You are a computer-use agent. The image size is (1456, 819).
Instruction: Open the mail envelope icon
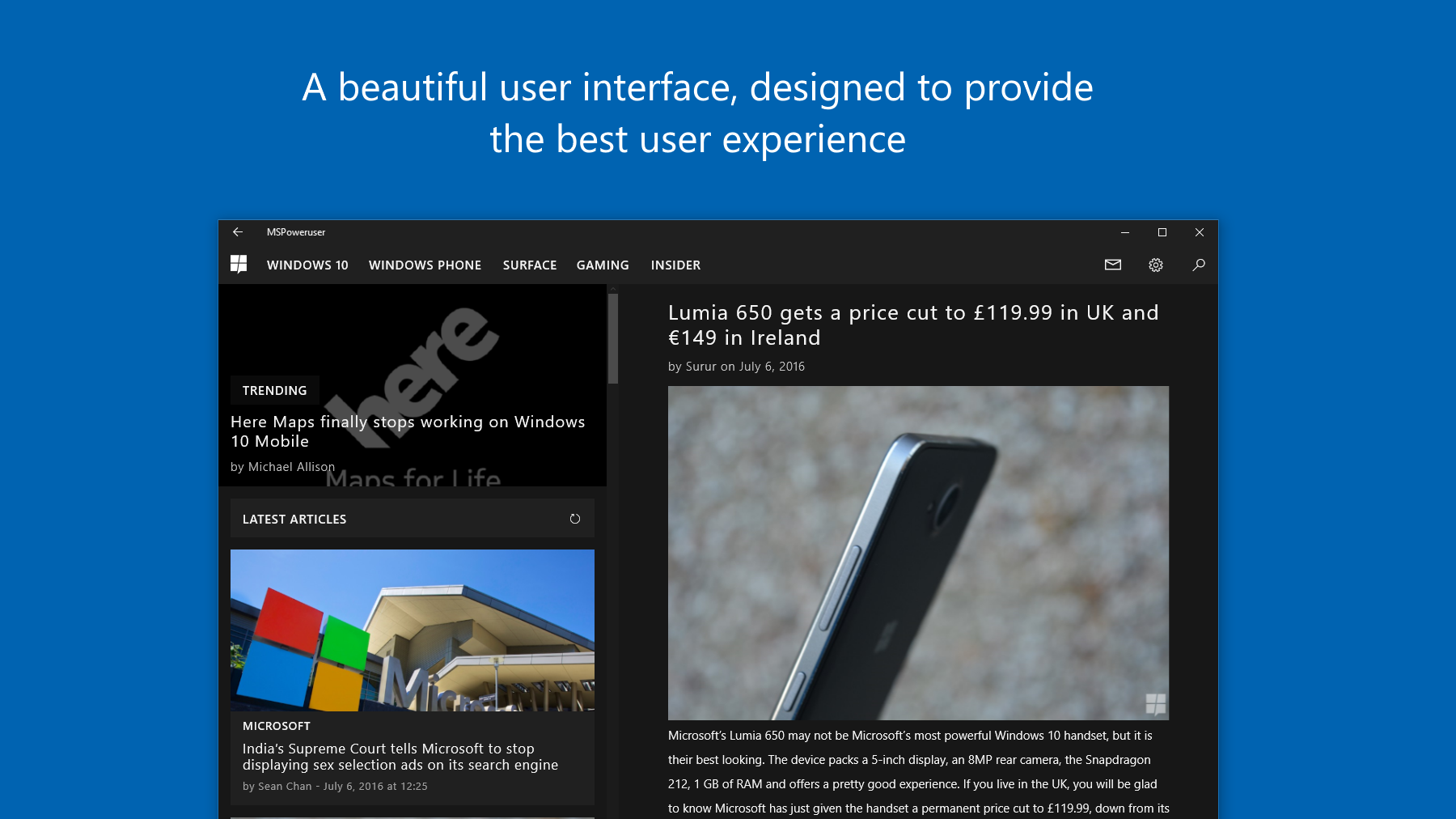[x=1113, y=265]
